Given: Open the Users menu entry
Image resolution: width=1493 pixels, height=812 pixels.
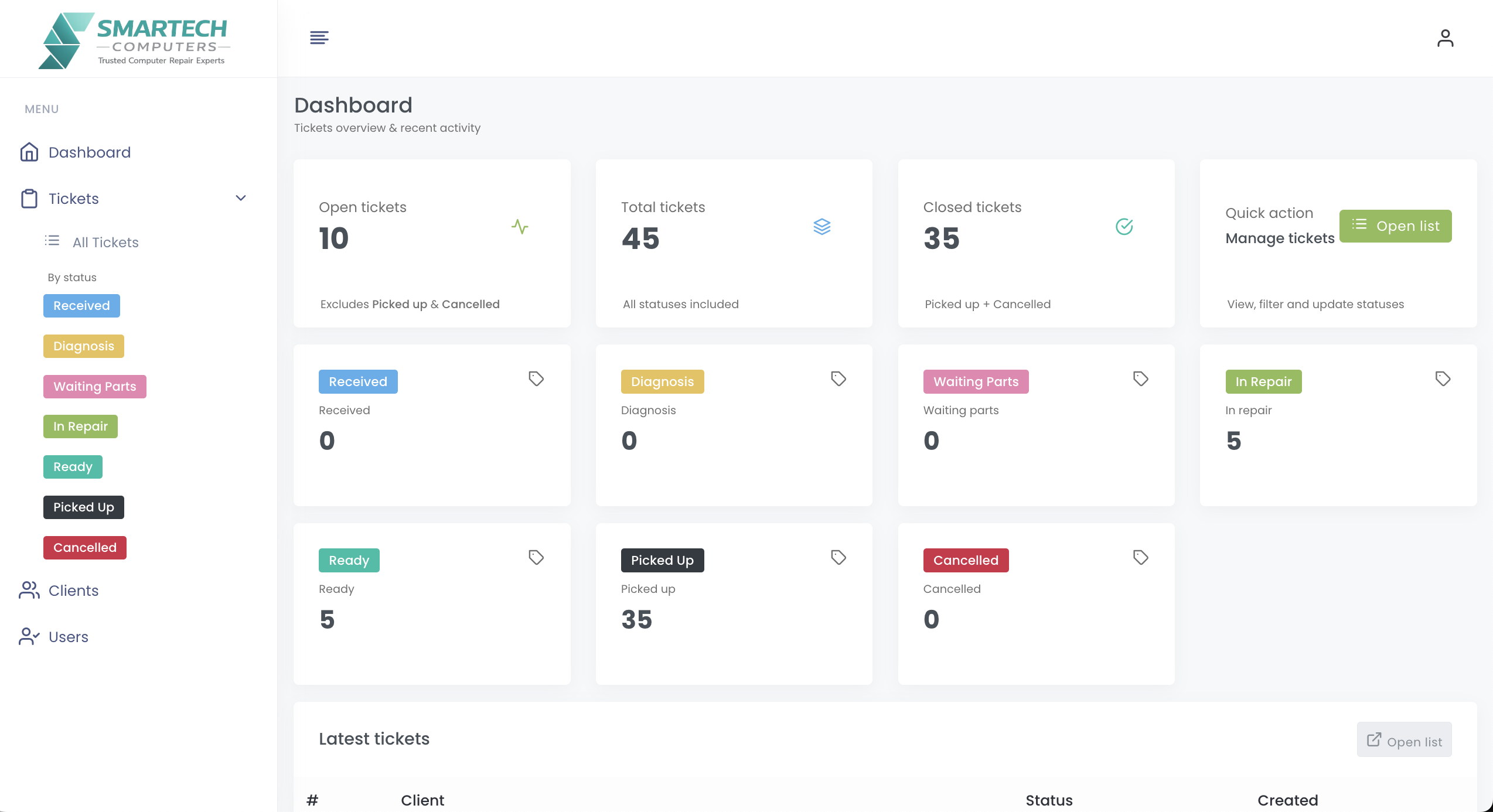Looking at the screenshot, I should click(x=68, y=636).
